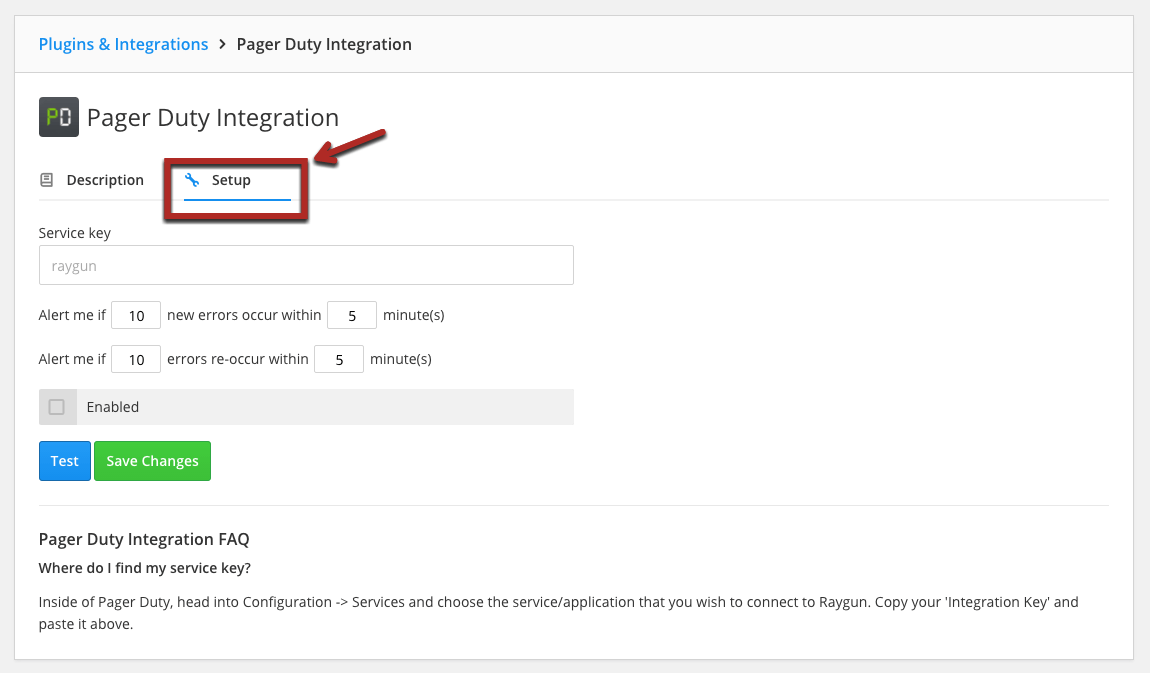Select the new errors count field showing 10
The height and width of the screenshot is (673, 1150).
coord(135,314)
